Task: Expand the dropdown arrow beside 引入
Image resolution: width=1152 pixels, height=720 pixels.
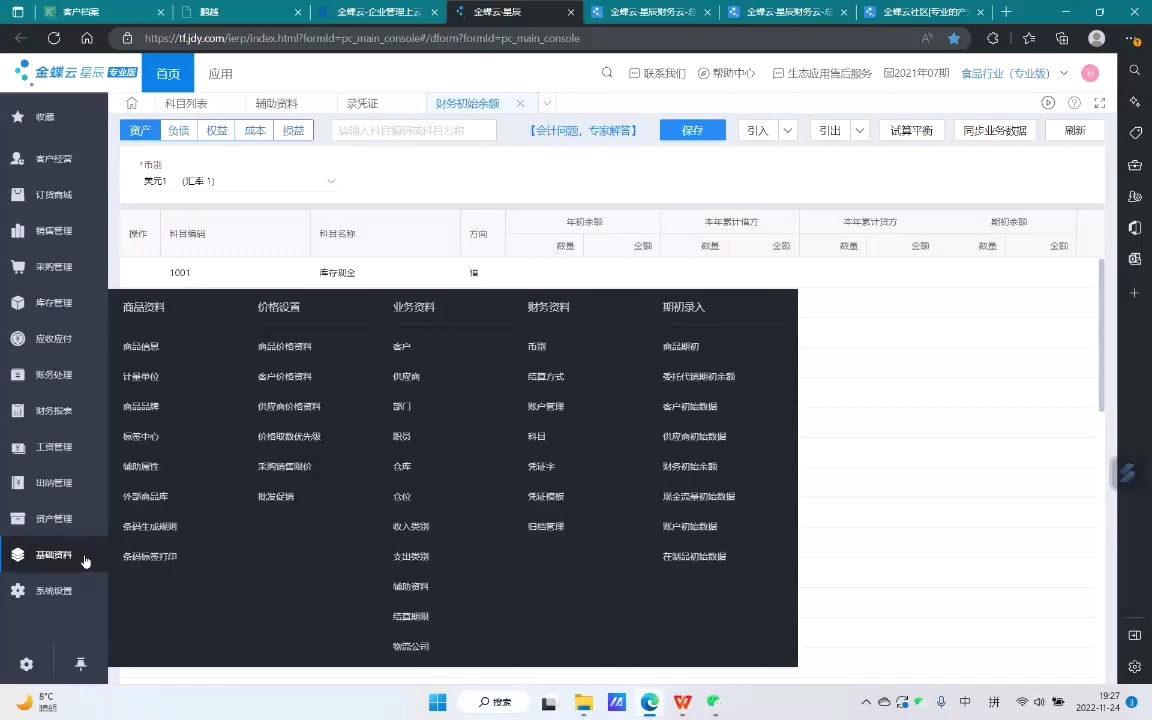Action: pos(790,130)
